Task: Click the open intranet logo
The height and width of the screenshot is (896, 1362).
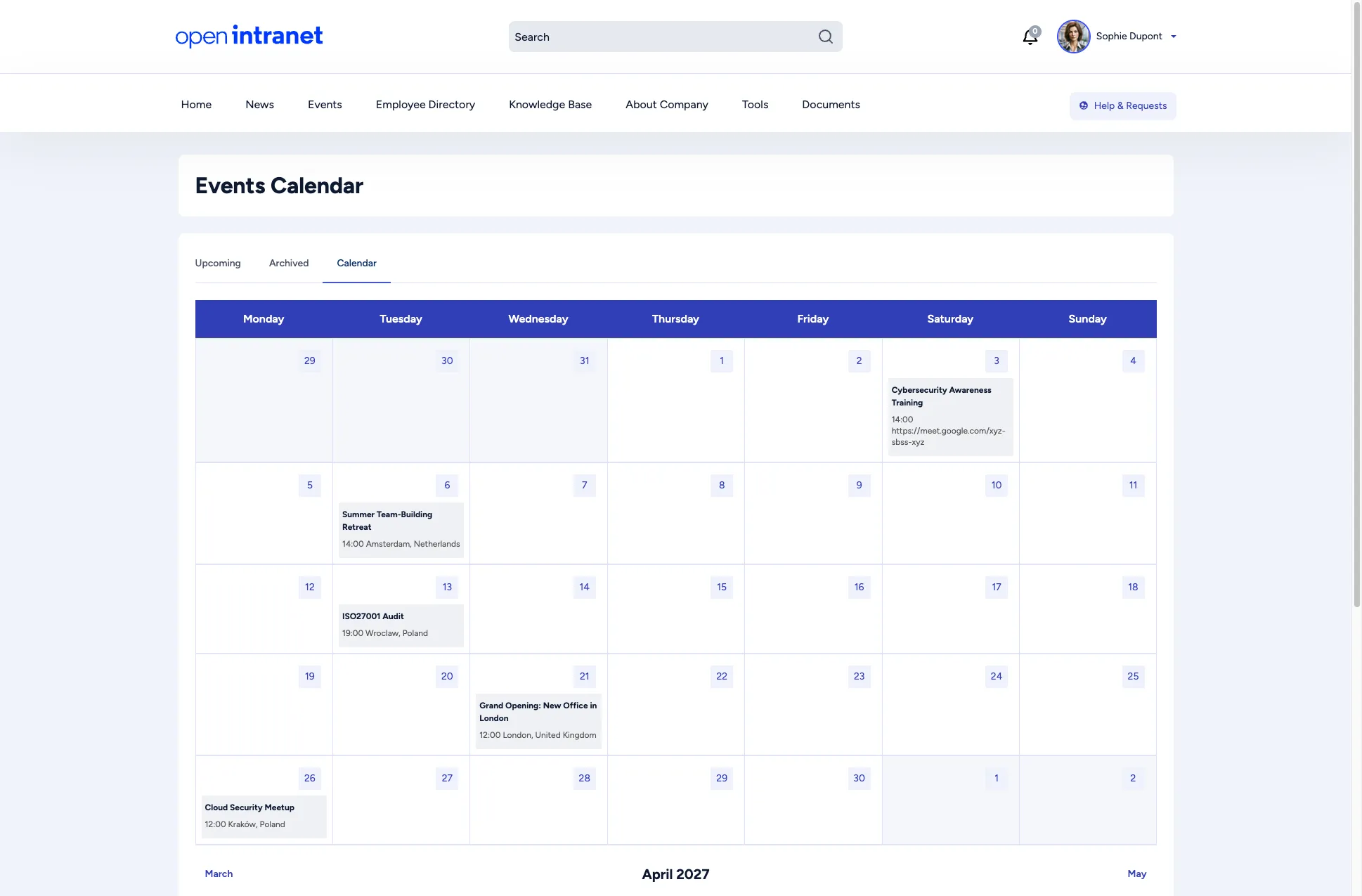Action: coord(249,36)
